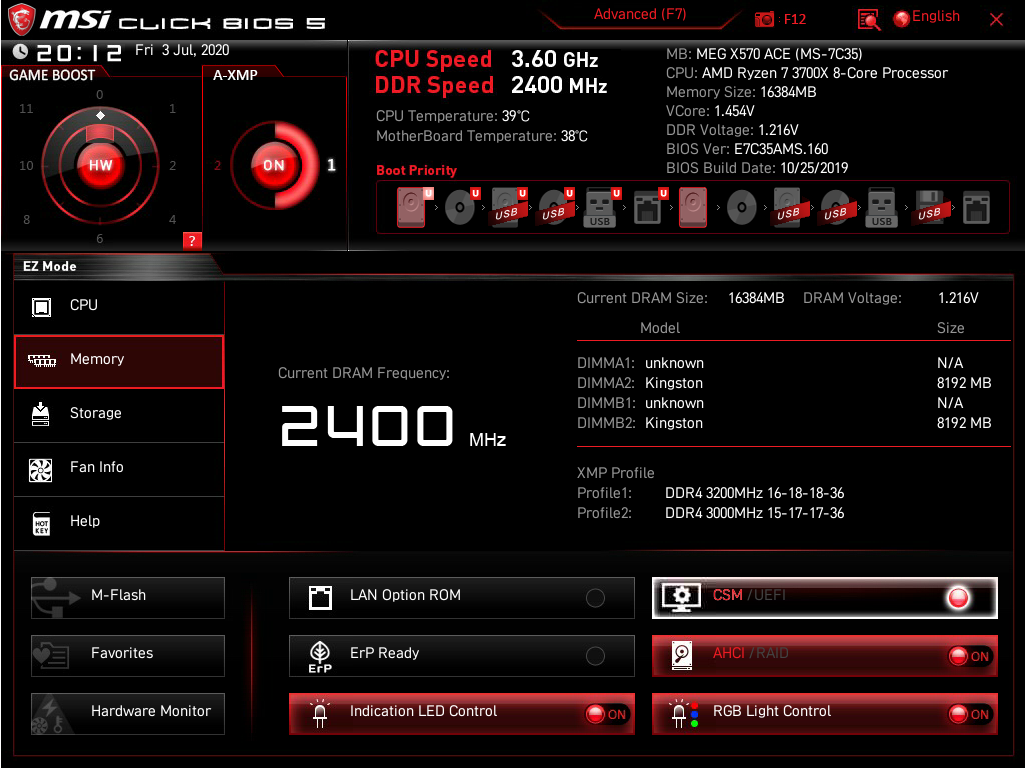
Task: Choose the USB floppy boot device icon
Action: [930, 207]
